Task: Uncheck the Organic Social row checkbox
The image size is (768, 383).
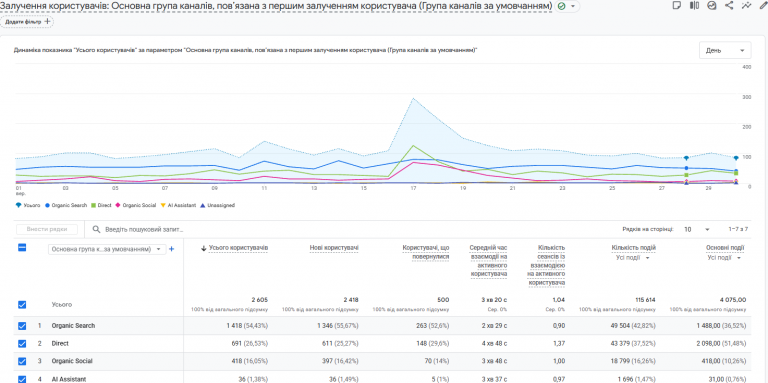Action: click(22, 361)
